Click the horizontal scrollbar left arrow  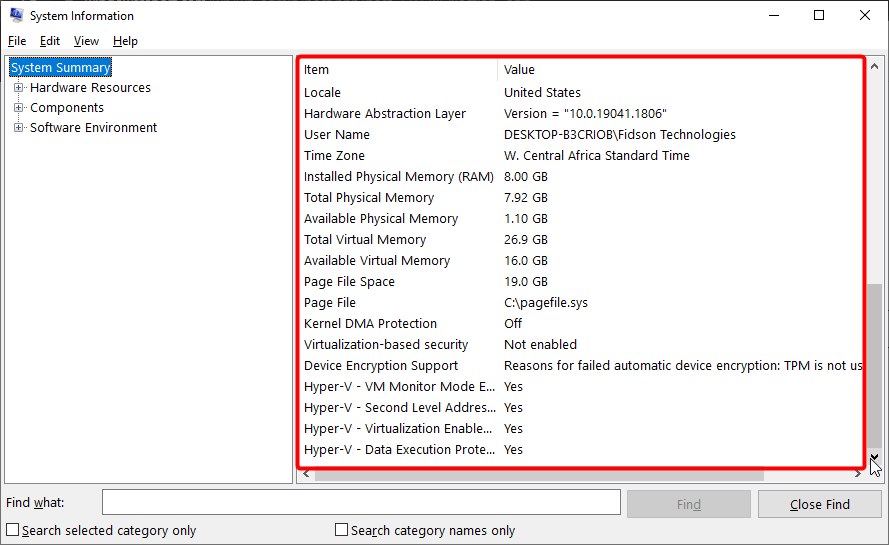306,474
